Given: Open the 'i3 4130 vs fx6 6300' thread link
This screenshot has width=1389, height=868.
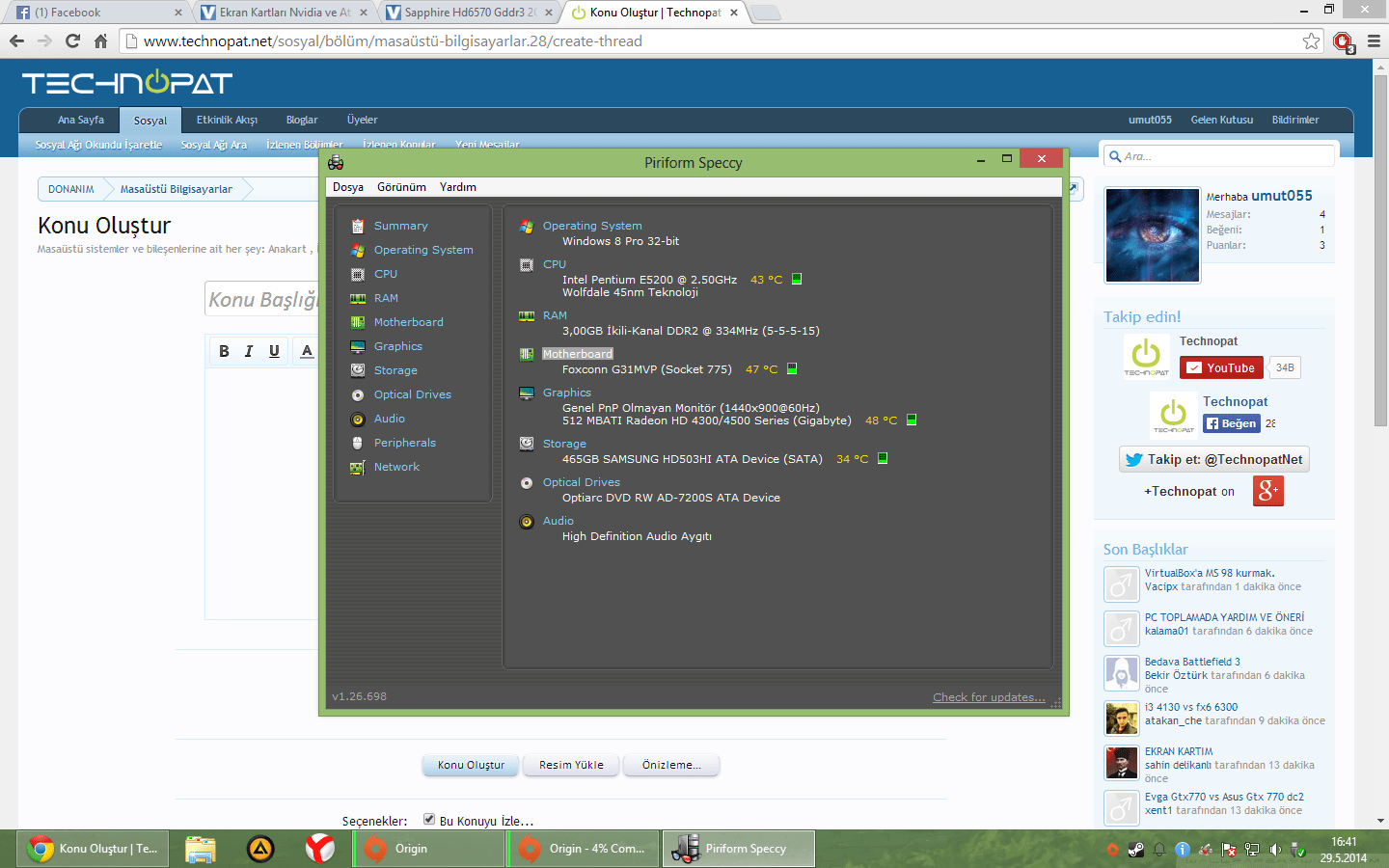Looking at the screenshot, I should 1191,707.
